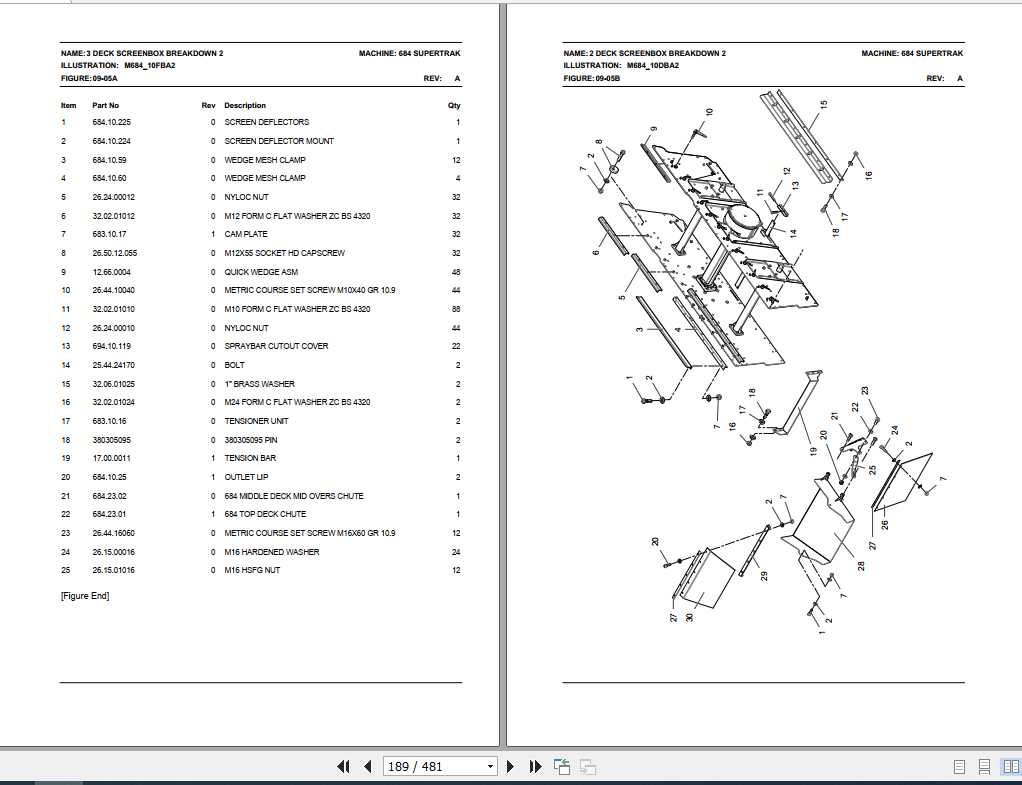Go to the first page of the document
1022x785 pixels.
pyautogui.click(x=345, y=766)
